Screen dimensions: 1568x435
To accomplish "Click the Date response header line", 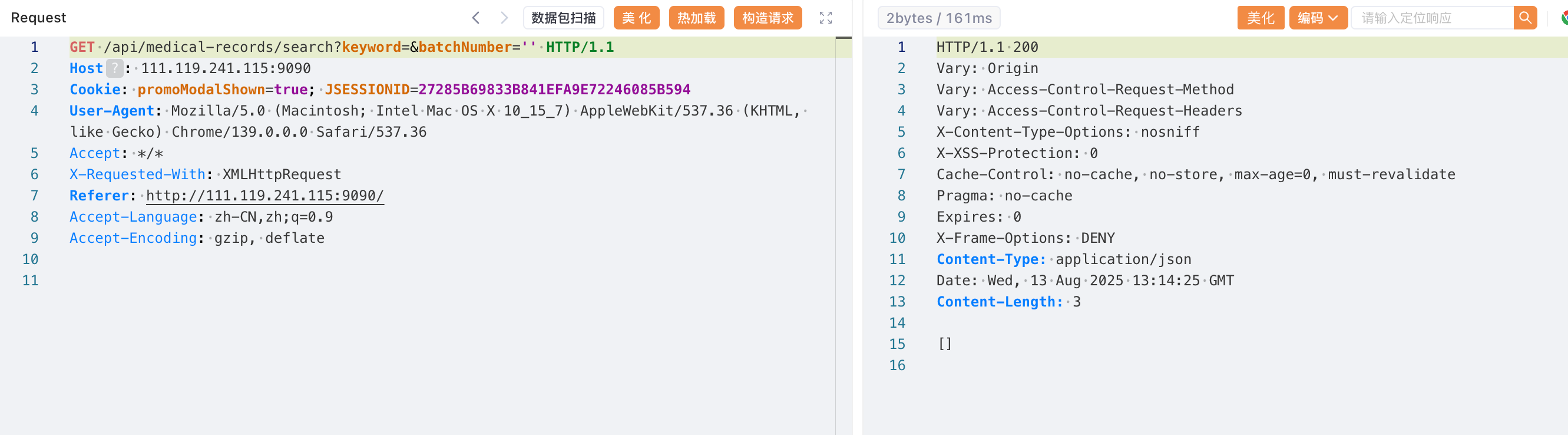I will click(x=1084, y=281).
